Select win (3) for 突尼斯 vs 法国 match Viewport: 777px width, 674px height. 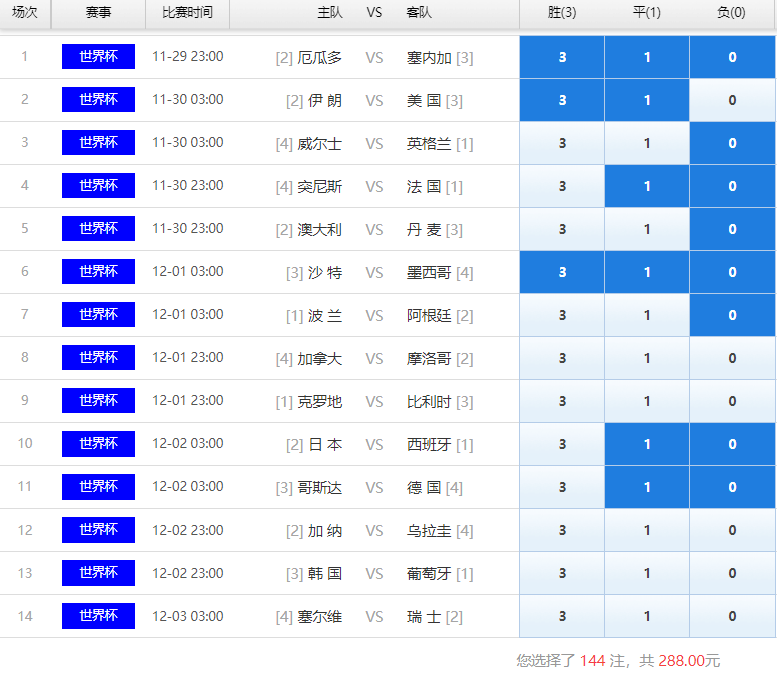562,186
